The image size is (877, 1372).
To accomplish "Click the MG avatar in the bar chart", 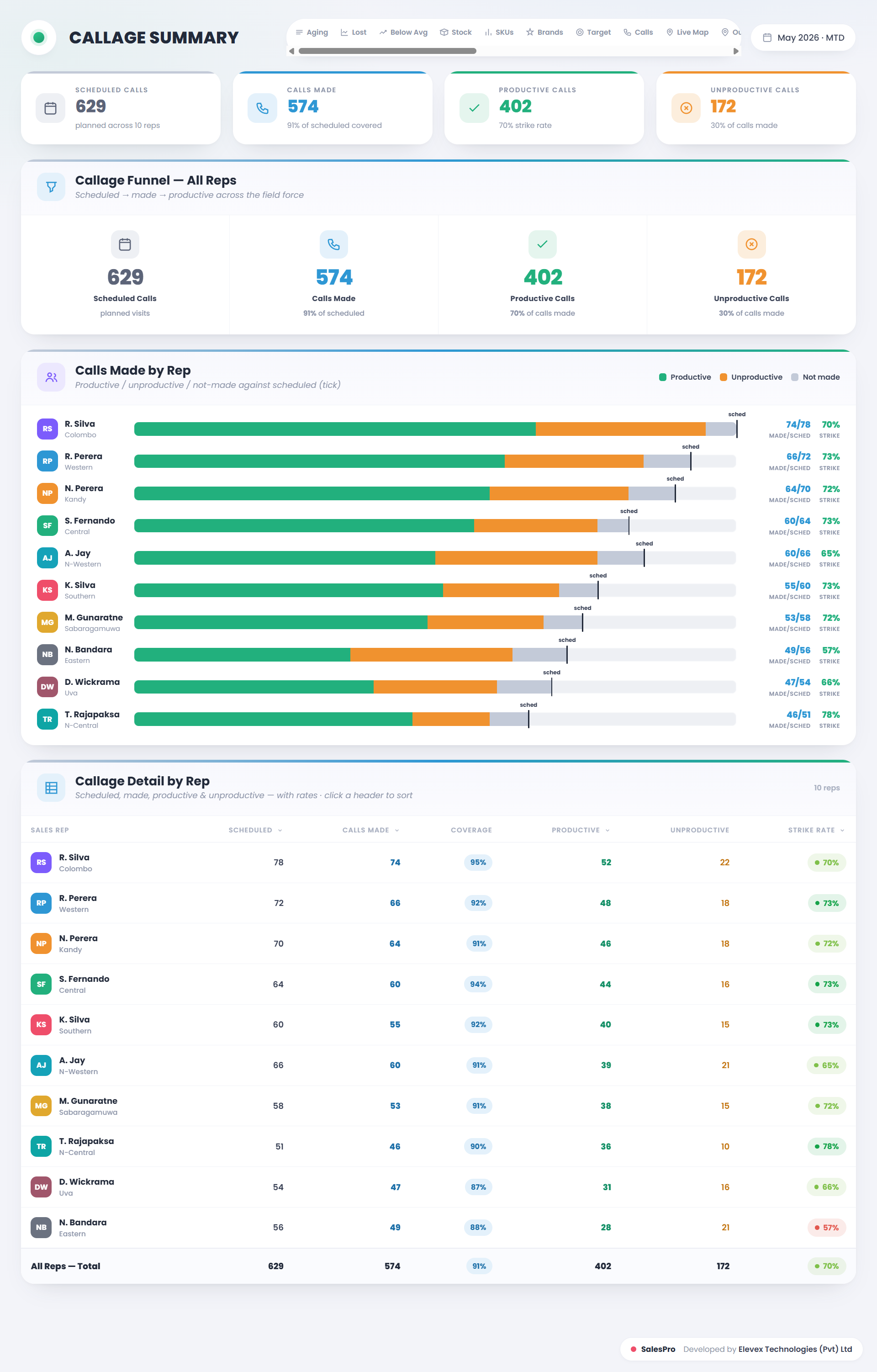I will coord(47,622).
